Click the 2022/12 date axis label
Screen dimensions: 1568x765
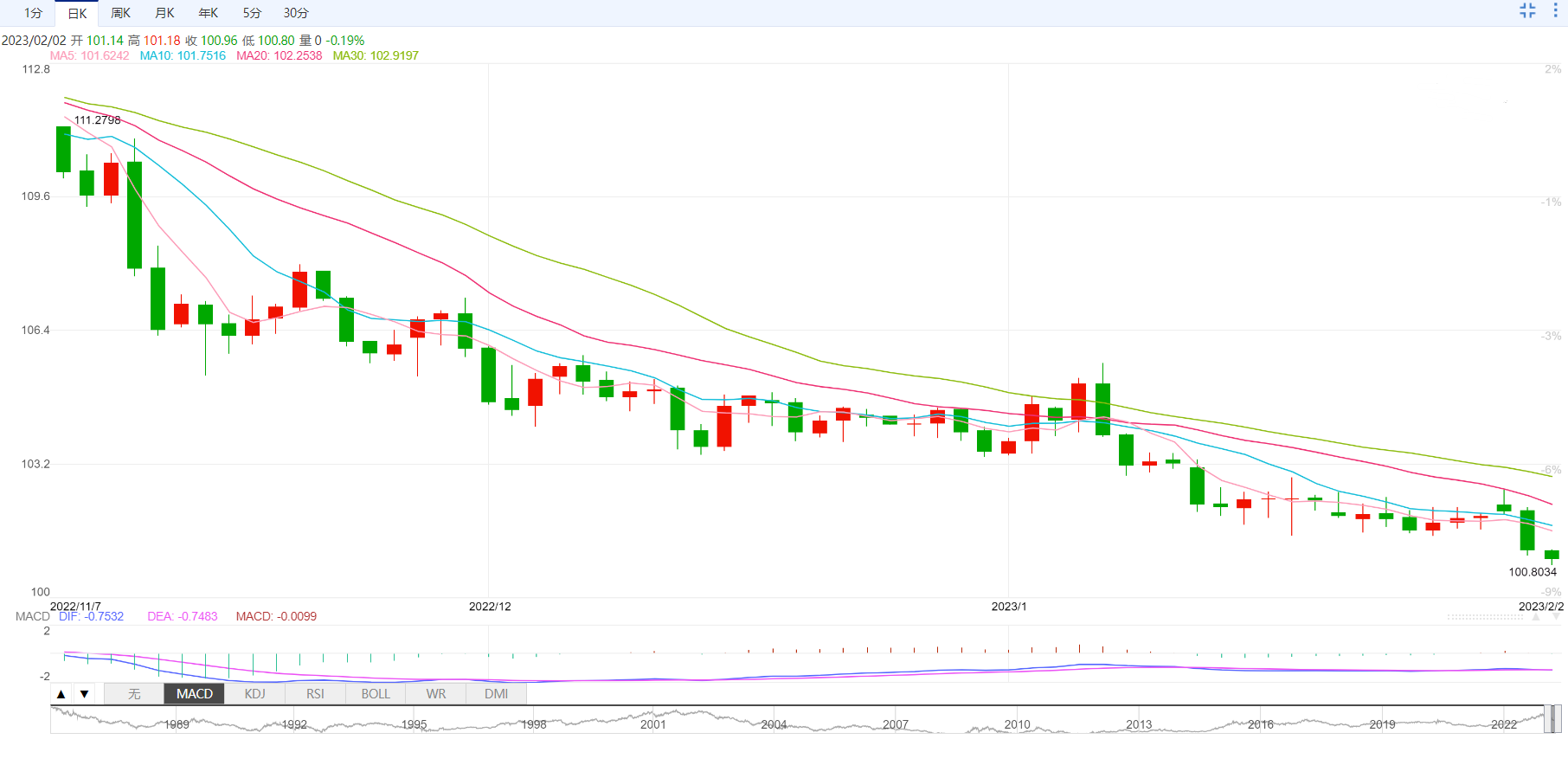(x=490, y=607)
